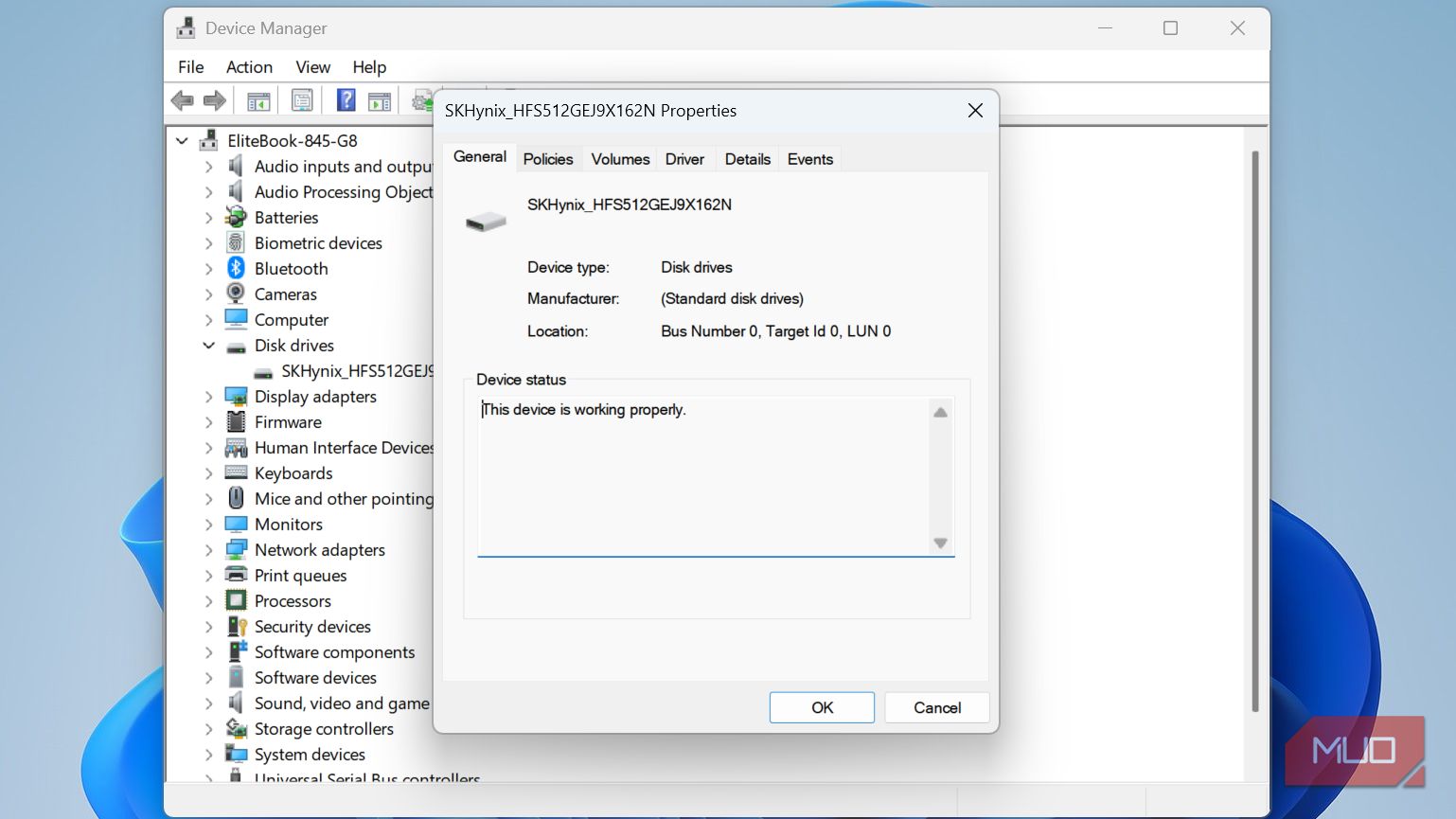The height and width of the screenshot is (819, 1456).
Task: Expand the Monitors node chevron
Action: click(209, 525)
